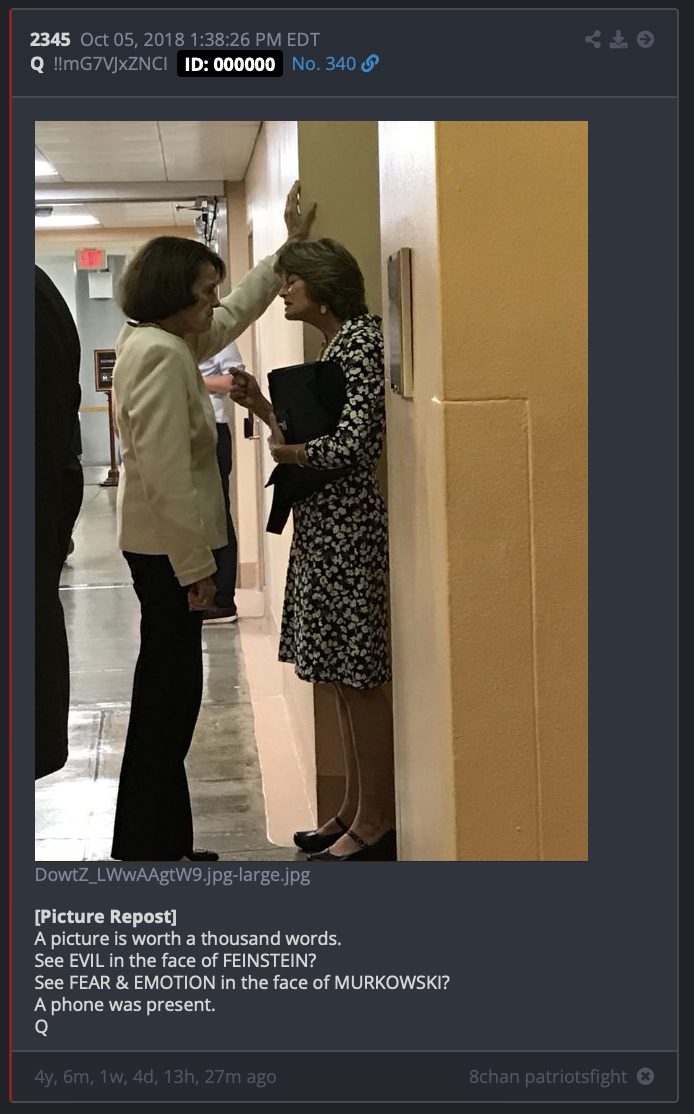Click post number 2345
This screenshot has height=1114, width=694.
click(x=50, y=40)
